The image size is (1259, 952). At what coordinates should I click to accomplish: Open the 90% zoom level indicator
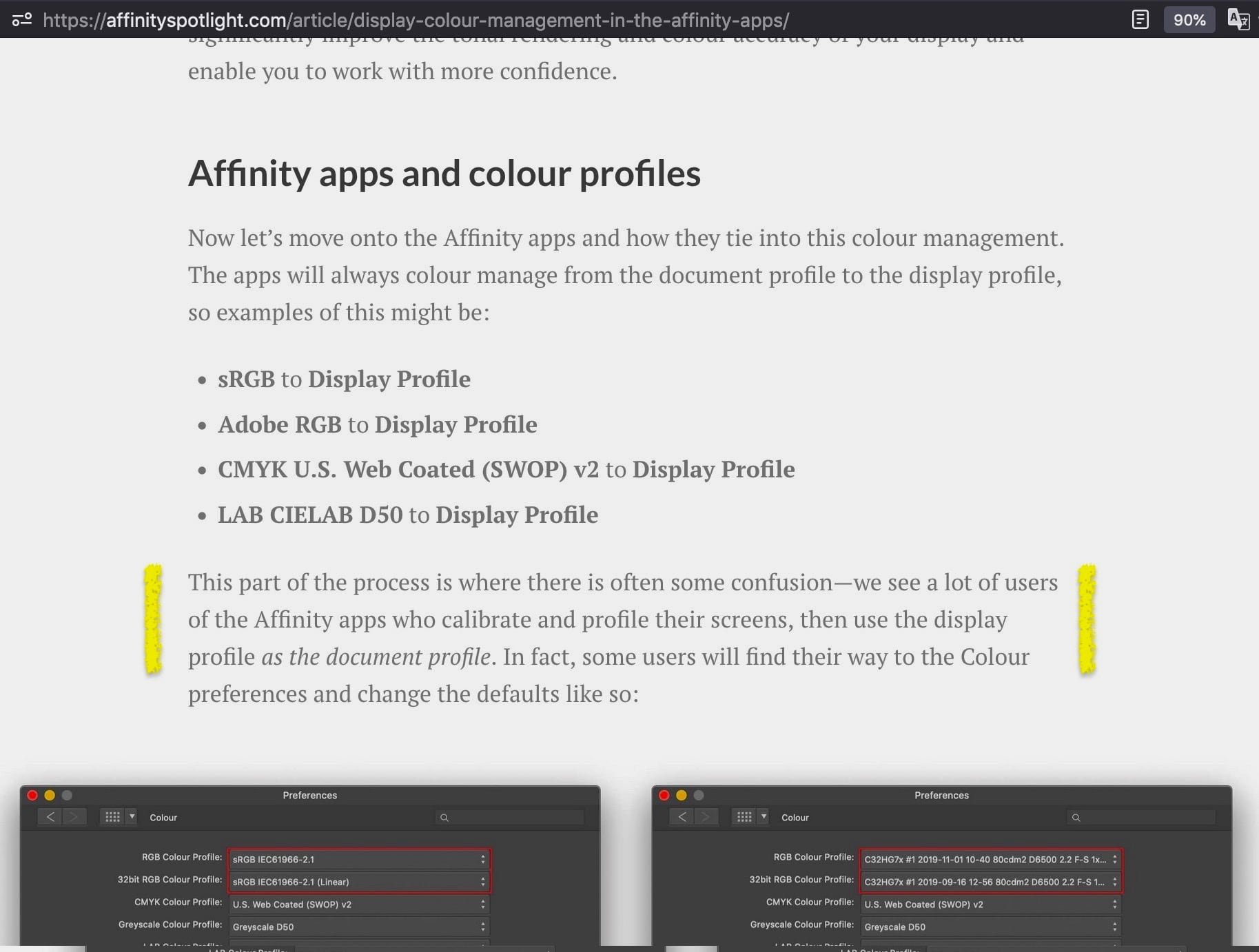click(1189, 20)
